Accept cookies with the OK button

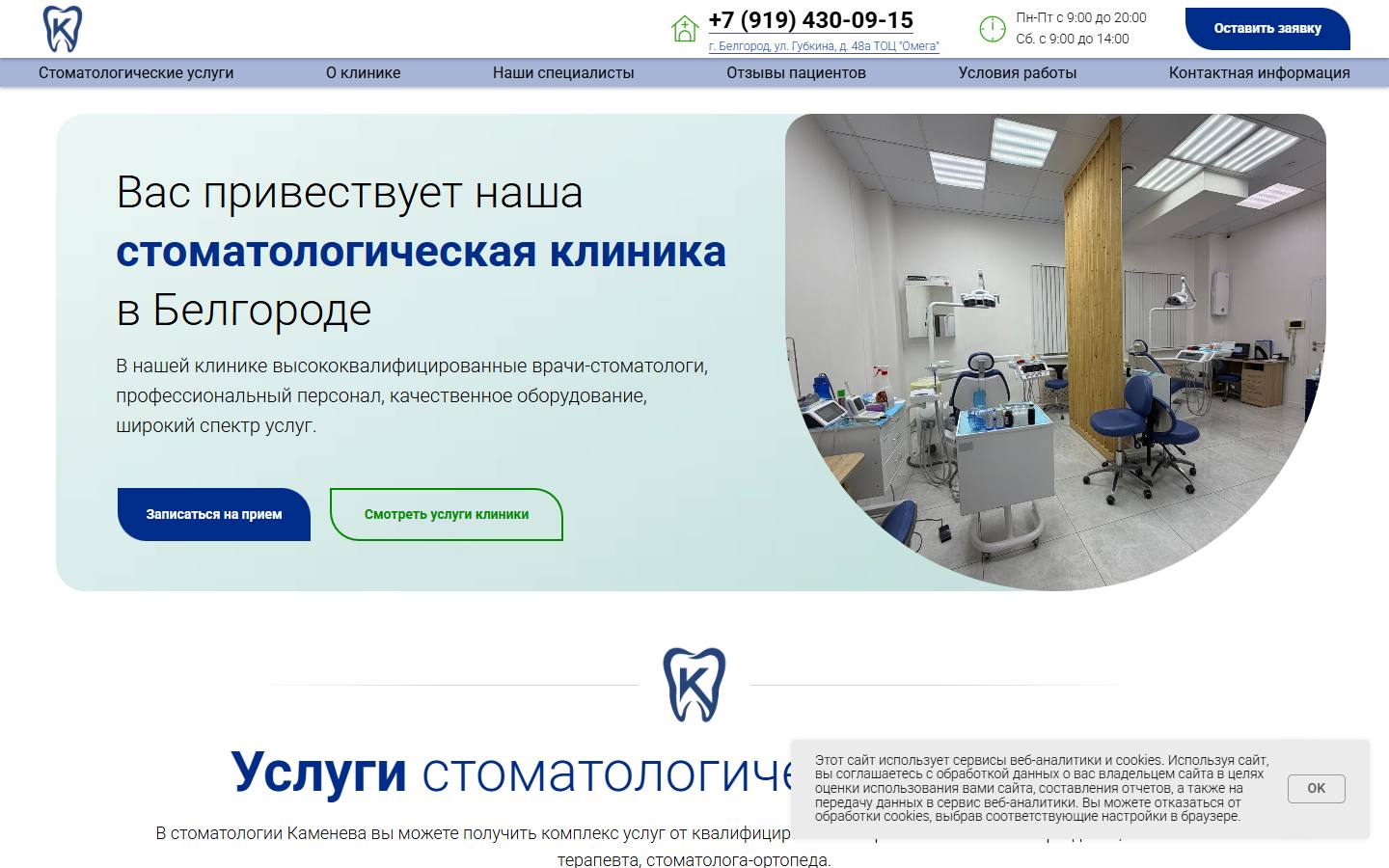pos(1316,789)
